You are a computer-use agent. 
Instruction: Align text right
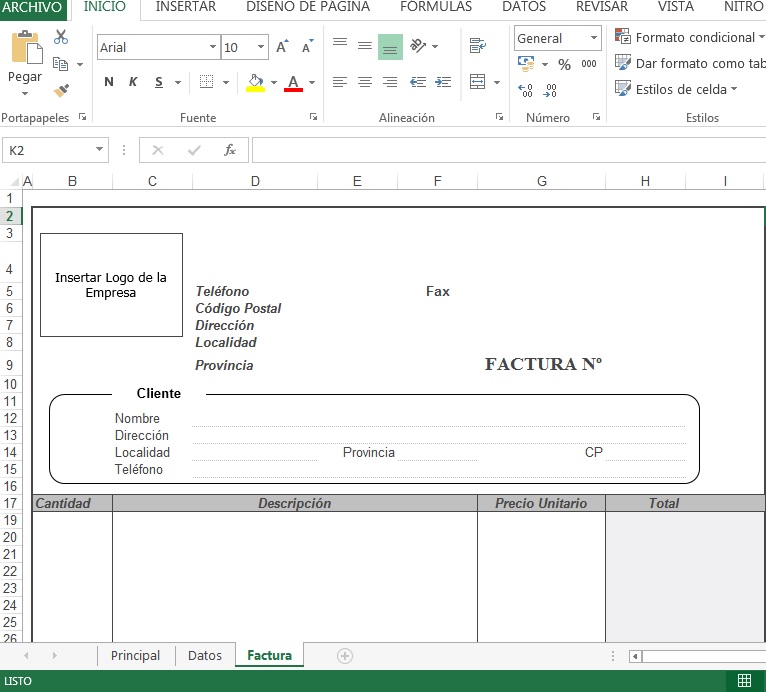pos(389,82)
